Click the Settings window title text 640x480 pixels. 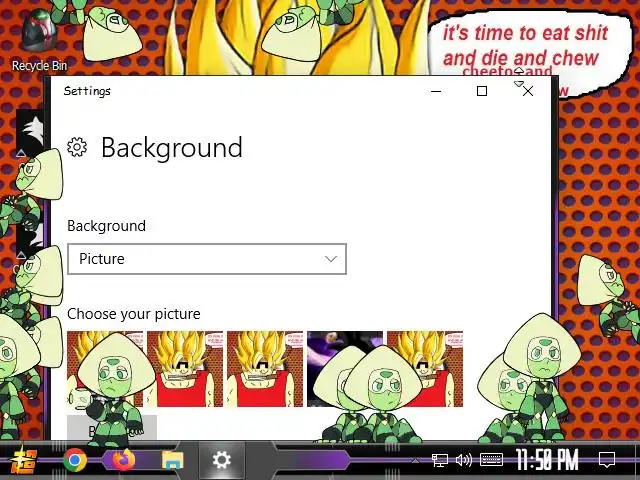[87, 91]
